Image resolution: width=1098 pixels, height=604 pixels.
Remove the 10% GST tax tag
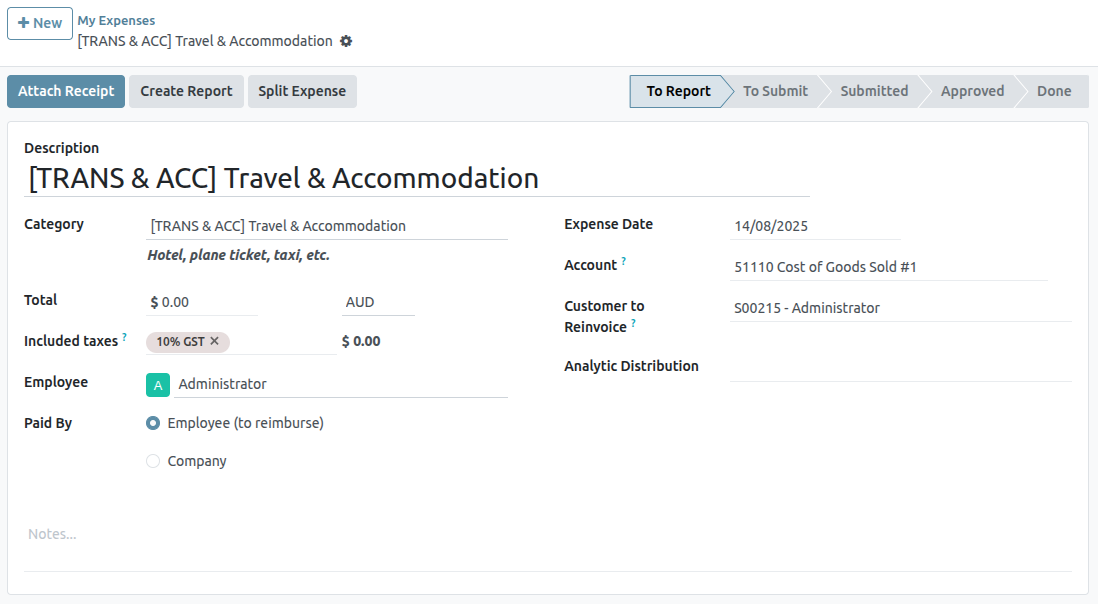[x=214, y=341]
